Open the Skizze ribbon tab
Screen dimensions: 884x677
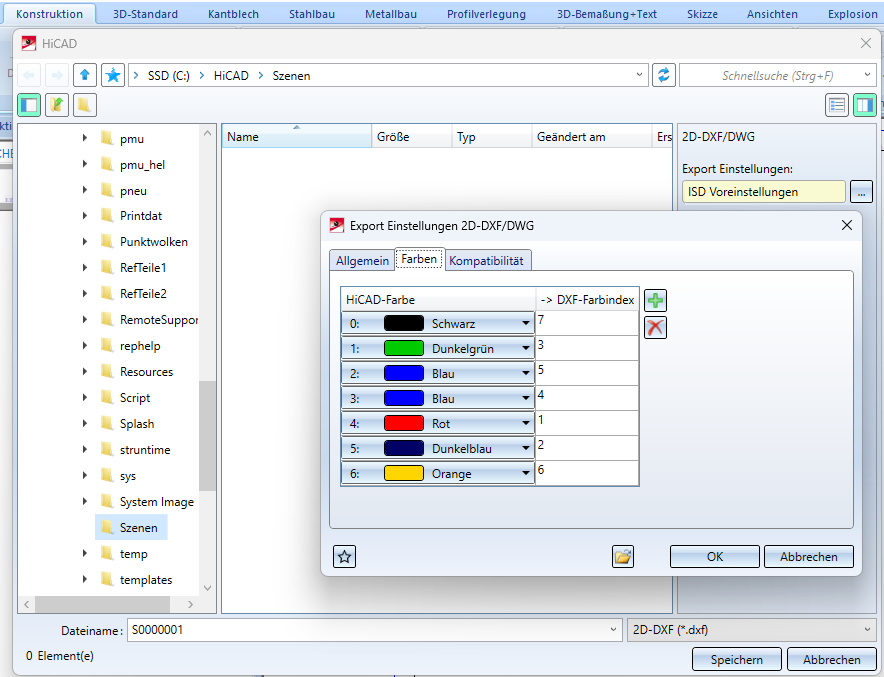point(702,14)
